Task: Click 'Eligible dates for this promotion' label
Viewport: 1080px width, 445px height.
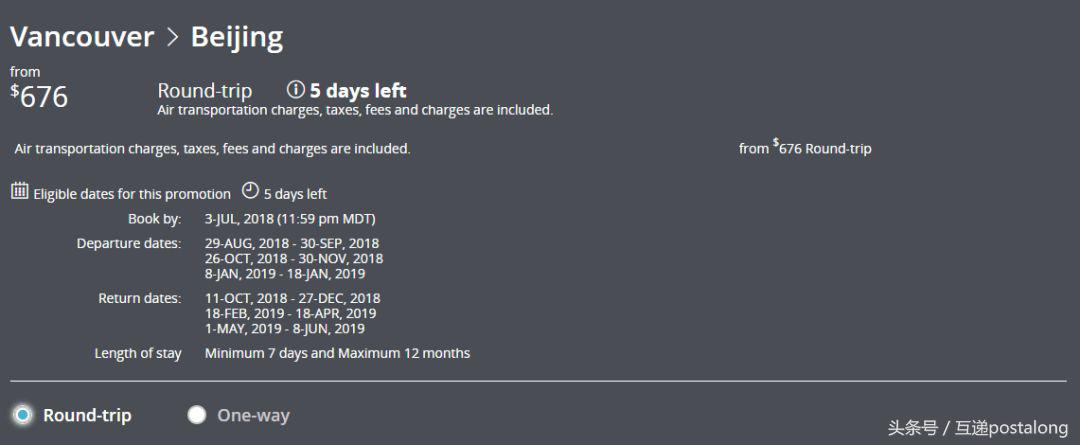Action: pos(132,194)
